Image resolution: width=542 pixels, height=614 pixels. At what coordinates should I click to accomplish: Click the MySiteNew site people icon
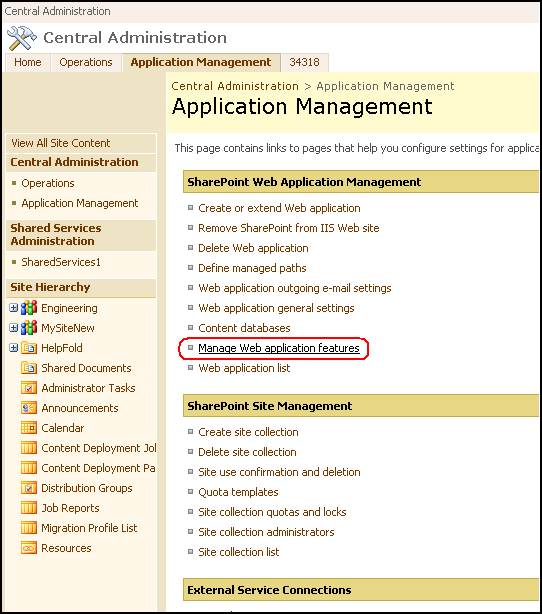[x=29, y=328]
